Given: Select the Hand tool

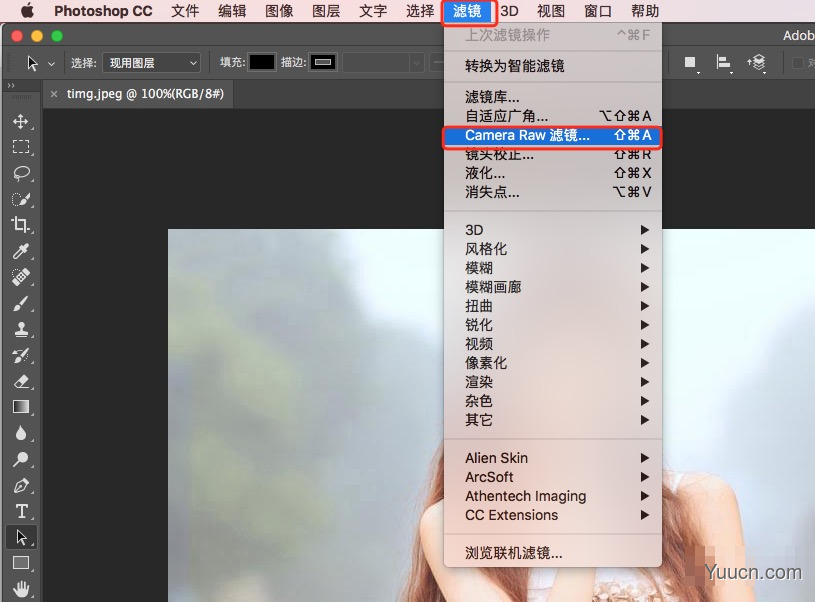Looking at the screenshot, I should 21,589.
